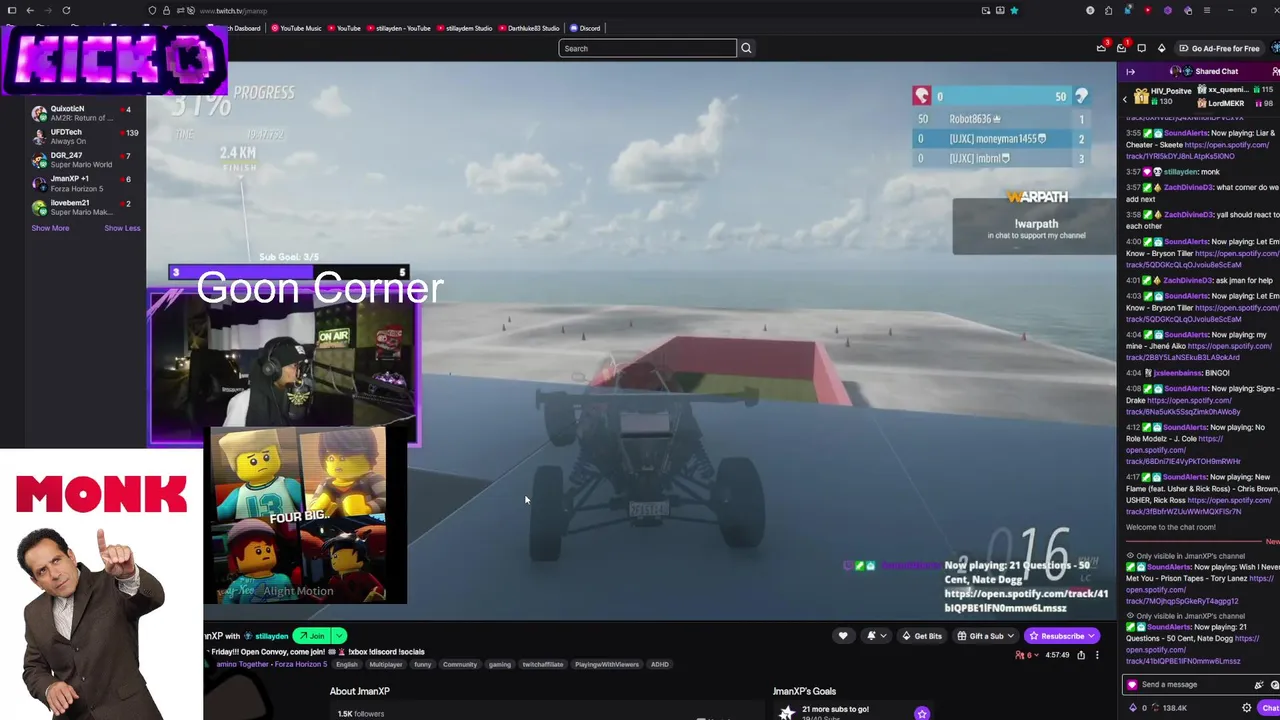Open the DarthNuke83 Studio bookmark

[529, 28]
